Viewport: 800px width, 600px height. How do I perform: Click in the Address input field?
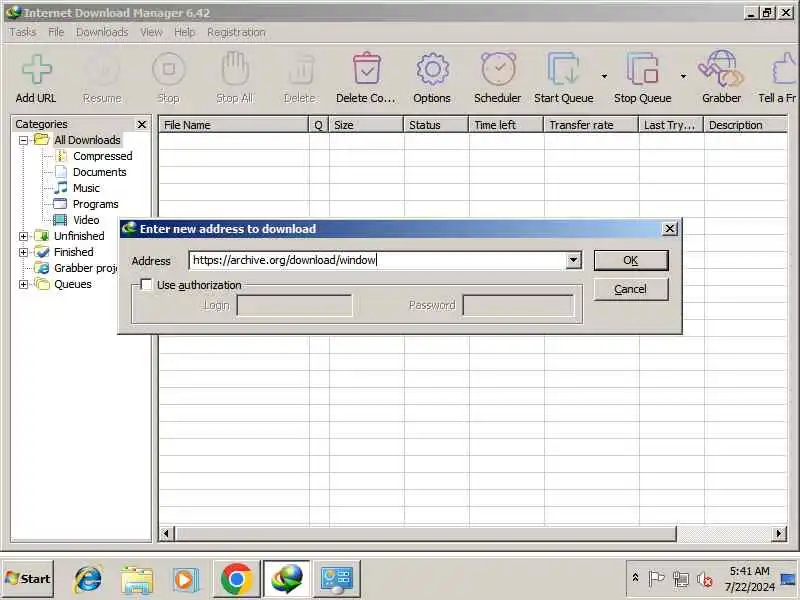tap(378, 260)
